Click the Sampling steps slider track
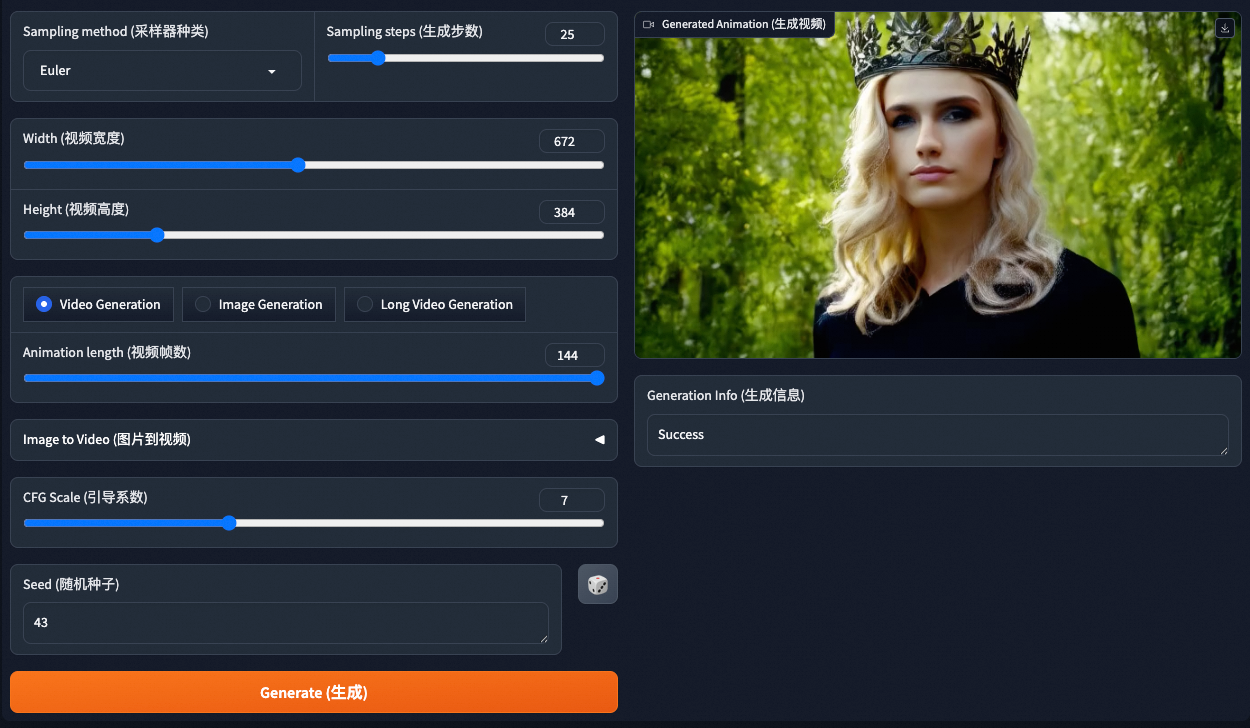This screenshot has height=728, width=1250. (x=466, y=58)
